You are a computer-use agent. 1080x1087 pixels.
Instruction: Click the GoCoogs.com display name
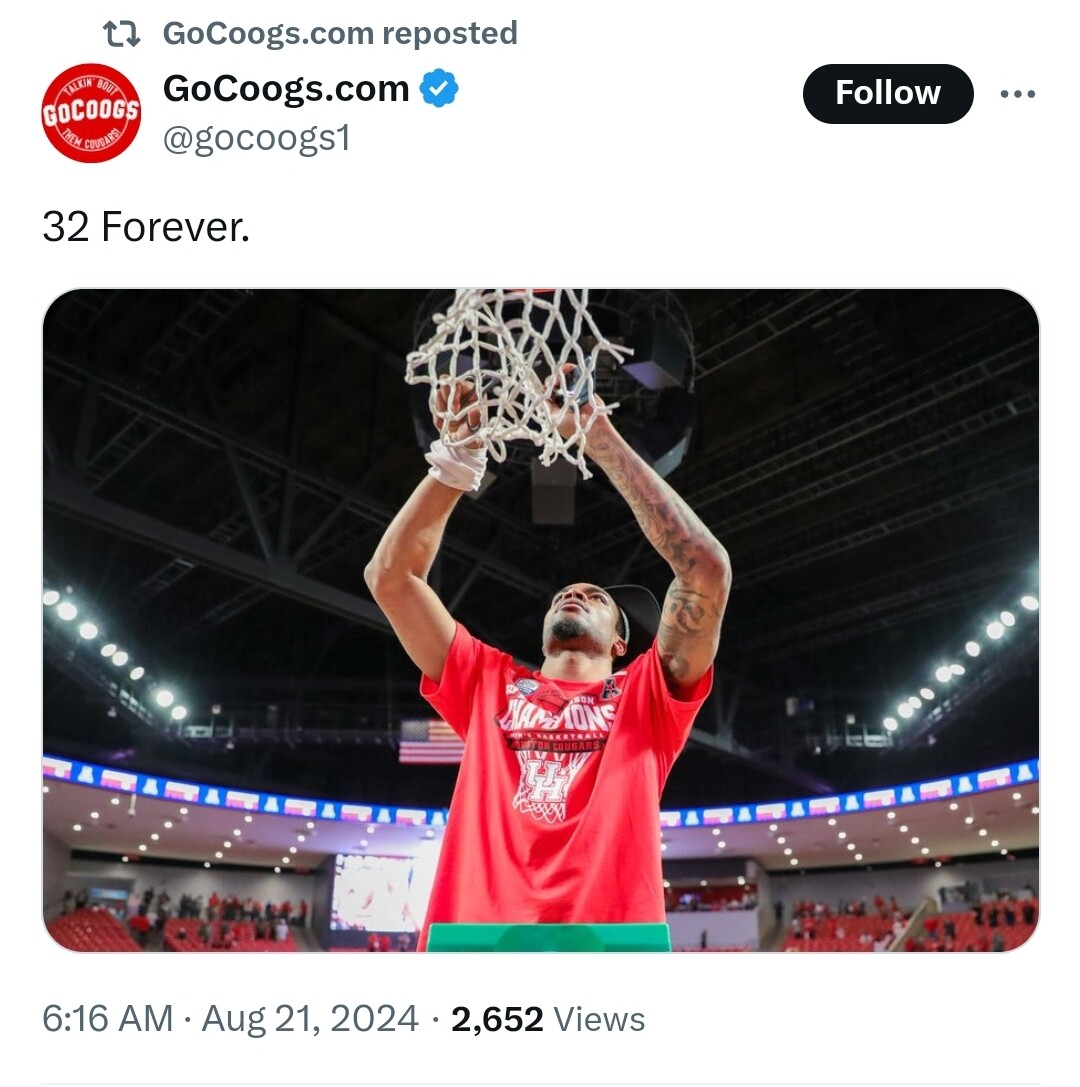point(286,89)
